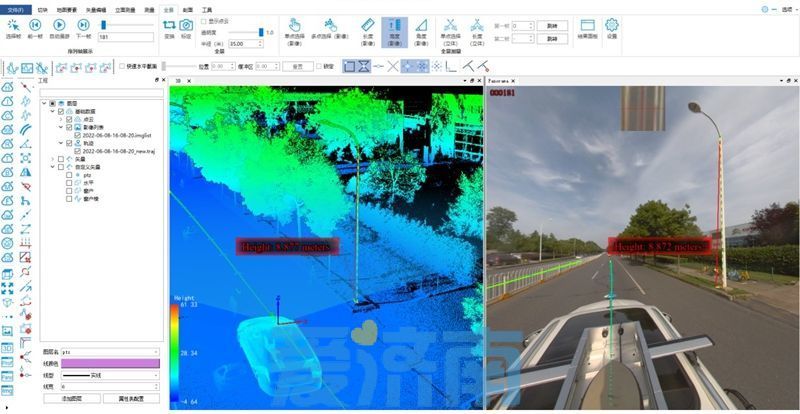Image resolution: width=800 pixels, height=414 pixels.
Task: Enable the show point cloud checkbox
Action: (x=204, y=20)
